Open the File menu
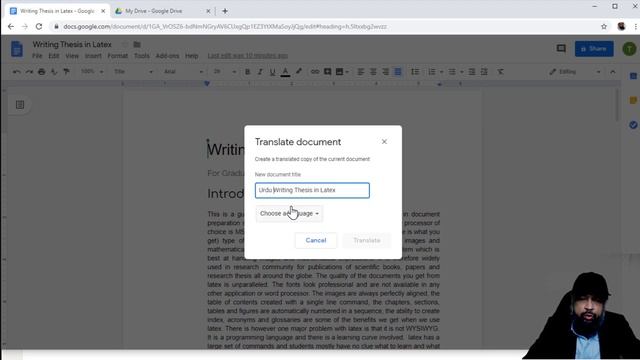 pos(37,56)
